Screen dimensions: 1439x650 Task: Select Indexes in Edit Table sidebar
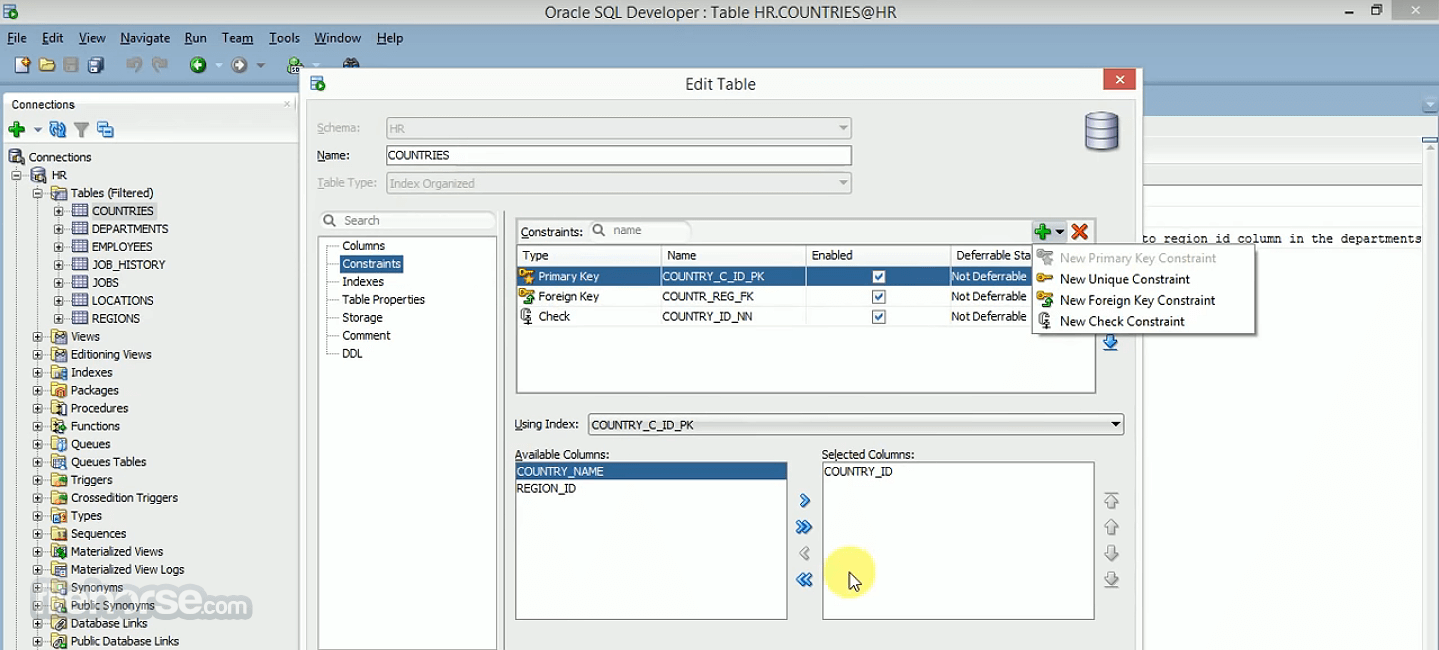click(363, 282)
